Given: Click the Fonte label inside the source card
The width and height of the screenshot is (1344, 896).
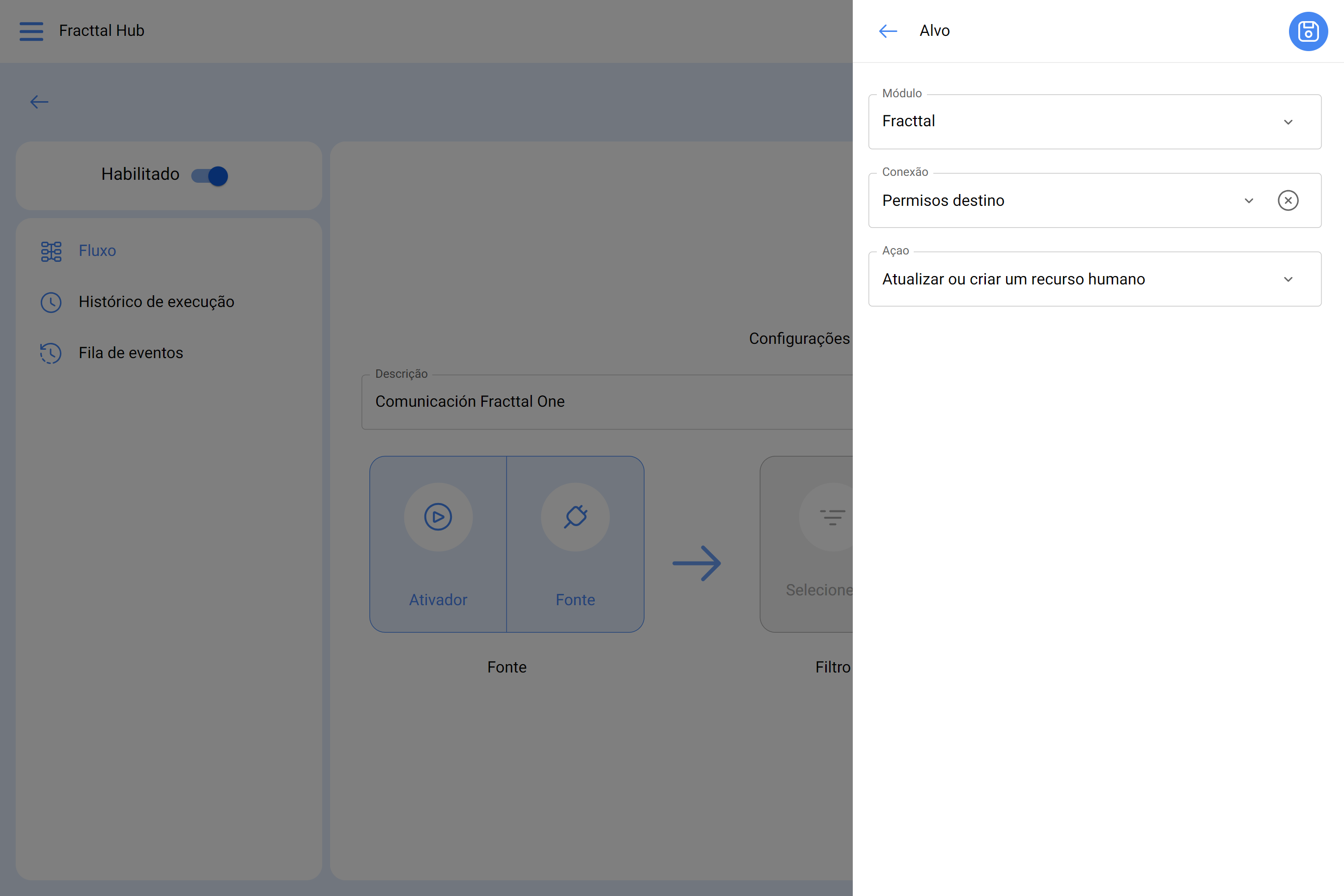Looking at the screenshot, I should [575, 599].
